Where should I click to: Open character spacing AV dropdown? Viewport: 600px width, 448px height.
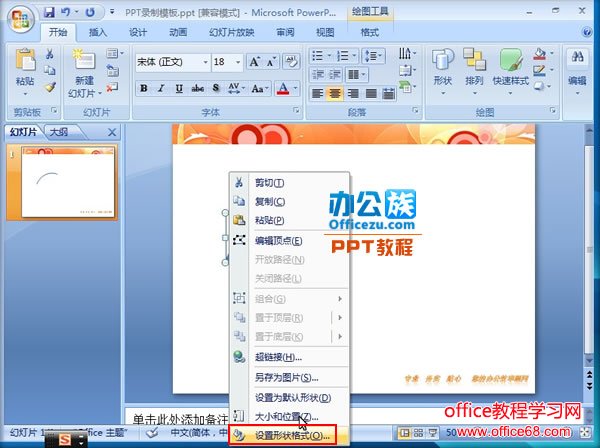237,89
